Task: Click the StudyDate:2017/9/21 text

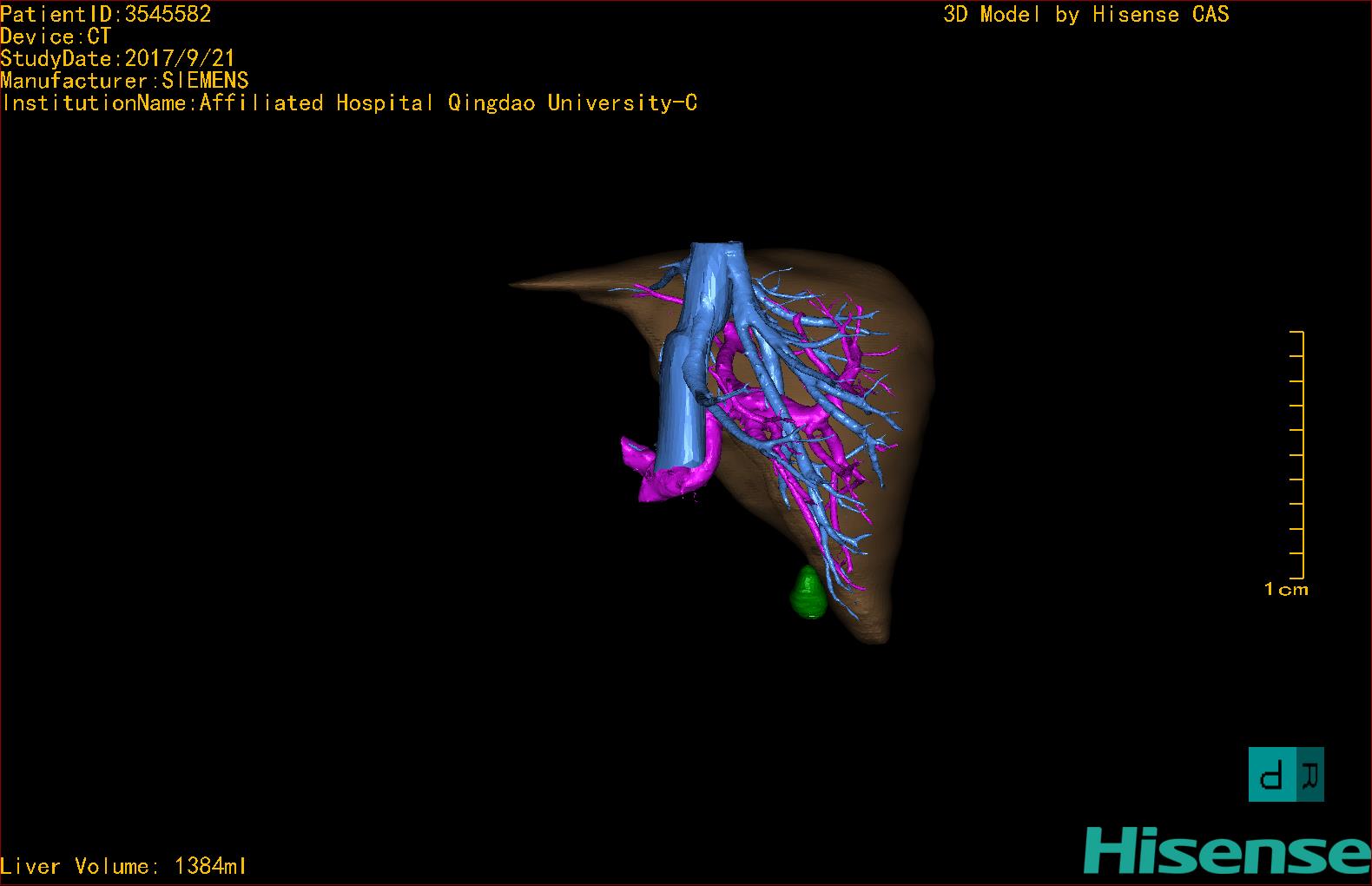Action: (x=118, y=58)
